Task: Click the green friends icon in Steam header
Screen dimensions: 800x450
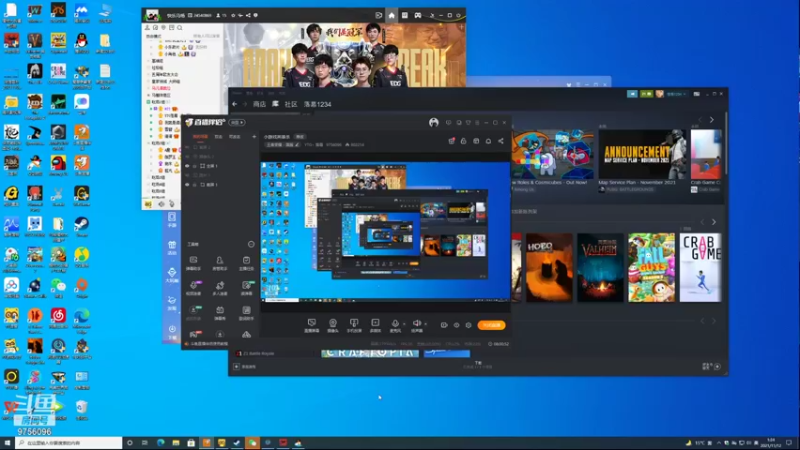Action: click(646, 94)
